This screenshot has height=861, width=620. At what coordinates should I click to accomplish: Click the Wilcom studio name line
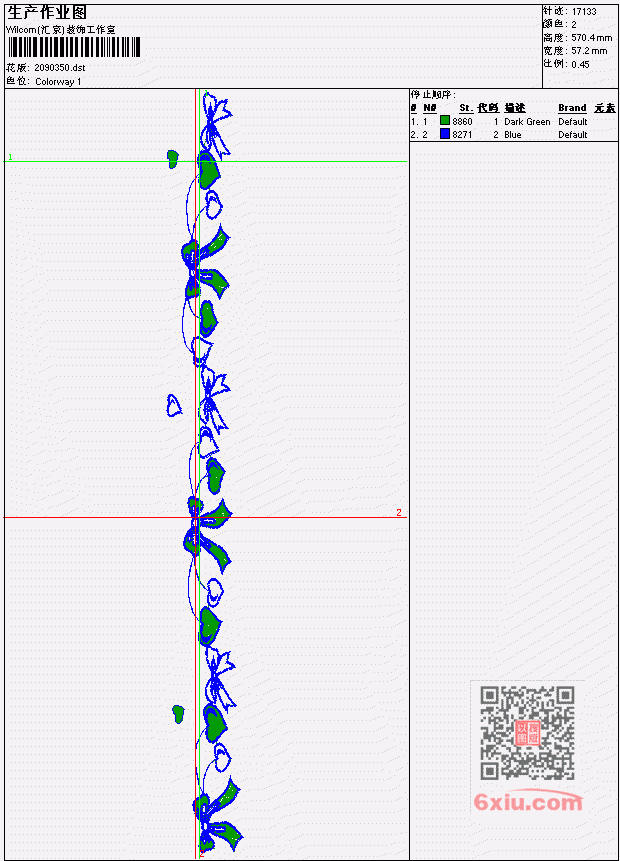(61, 30)
